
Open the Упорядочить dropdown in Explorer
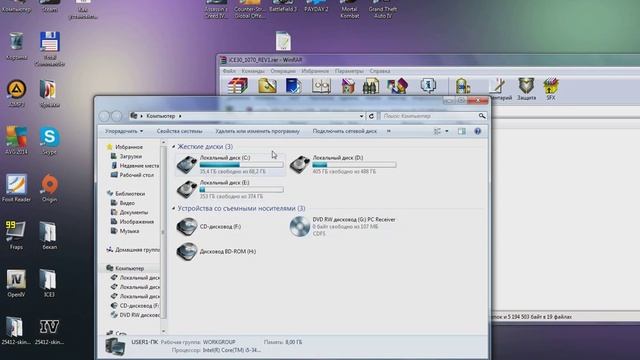tap(124, 131)
